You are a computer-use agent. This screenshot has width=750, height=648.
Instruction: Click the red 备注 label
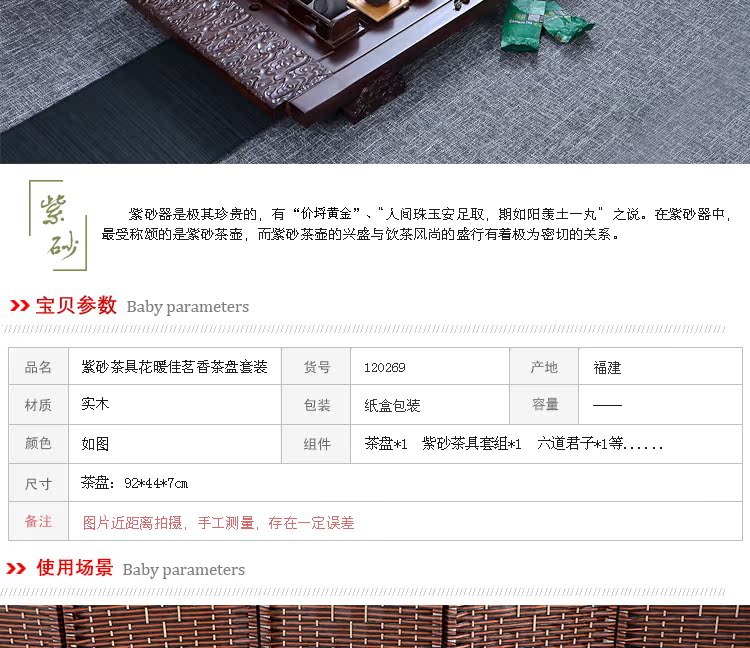38,521
